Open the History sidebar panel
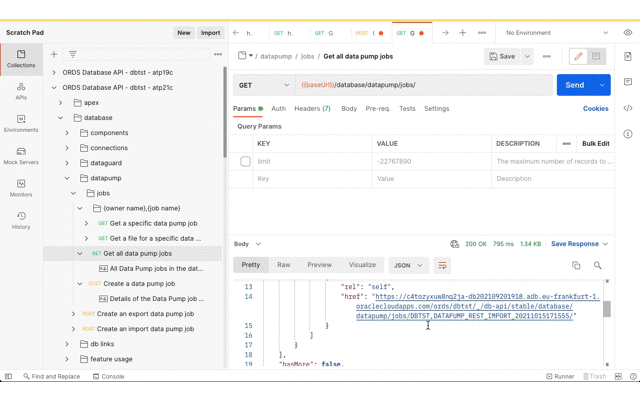640x400 pixels. coord(21,220)
